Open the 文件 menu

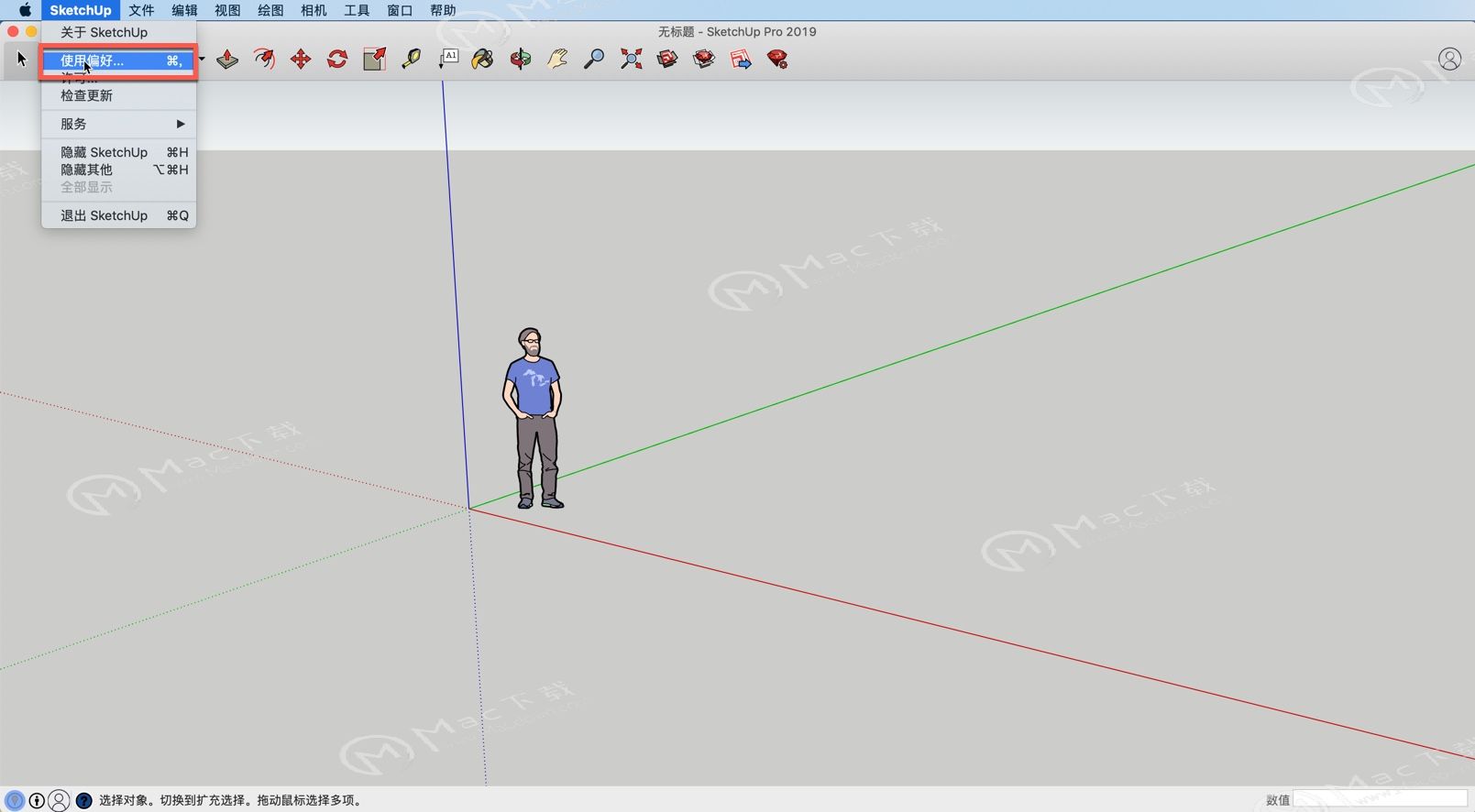point(141,10)
